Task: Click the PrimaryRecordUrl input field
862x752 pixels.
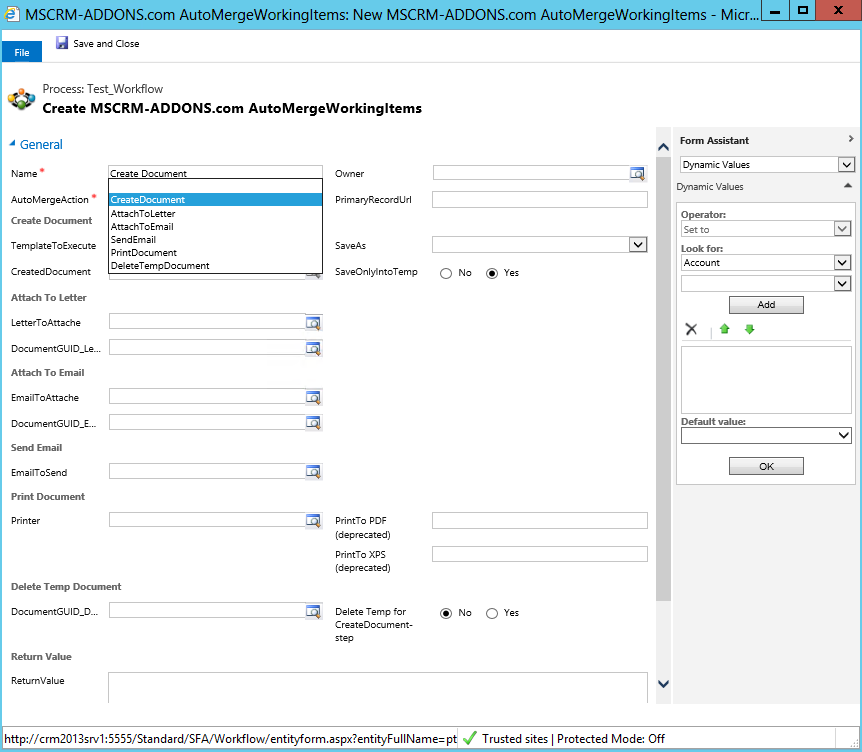Action: (x=540, y=200)
